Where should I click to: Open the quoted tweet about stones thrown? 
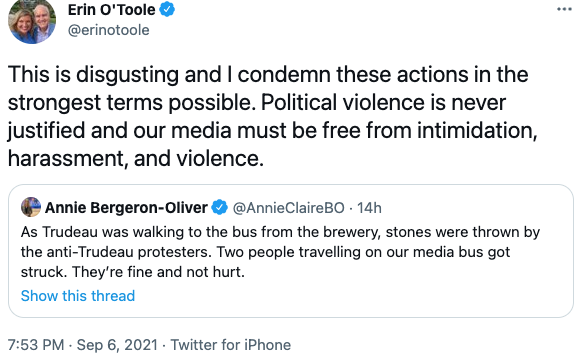291,251
